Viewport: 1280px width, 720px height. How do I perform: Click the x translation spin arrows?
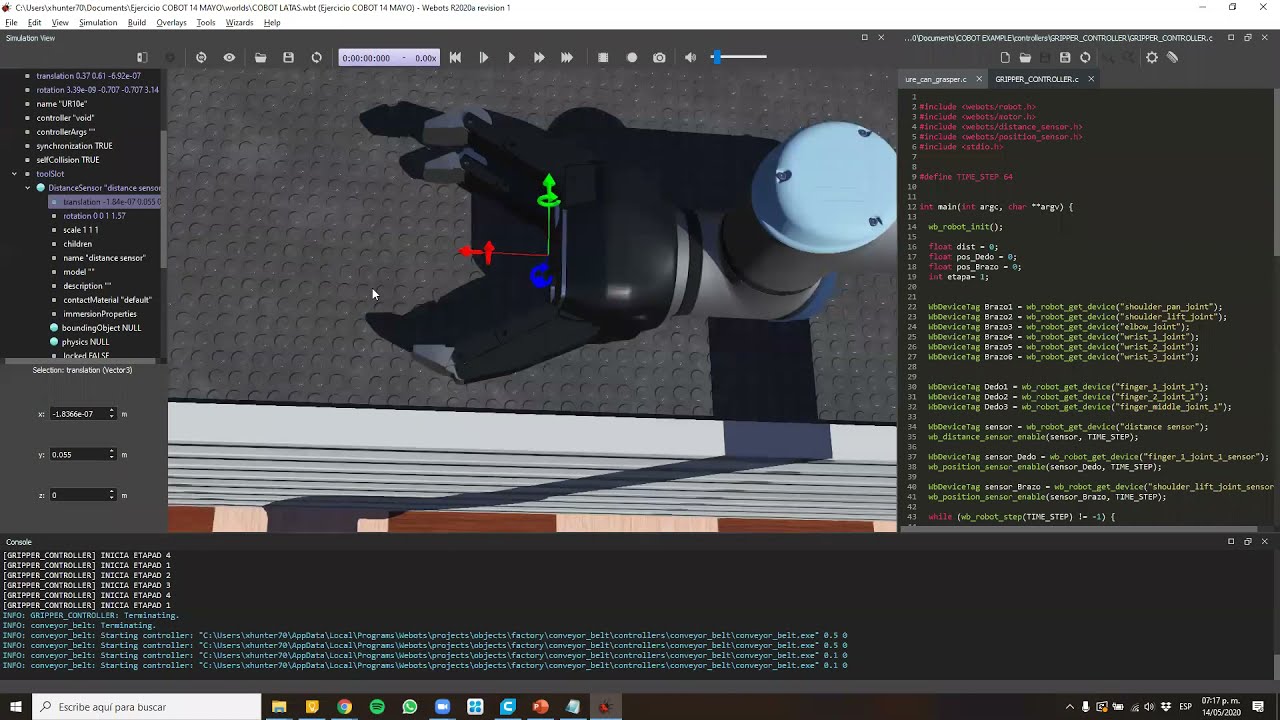(x=112, y=414)
